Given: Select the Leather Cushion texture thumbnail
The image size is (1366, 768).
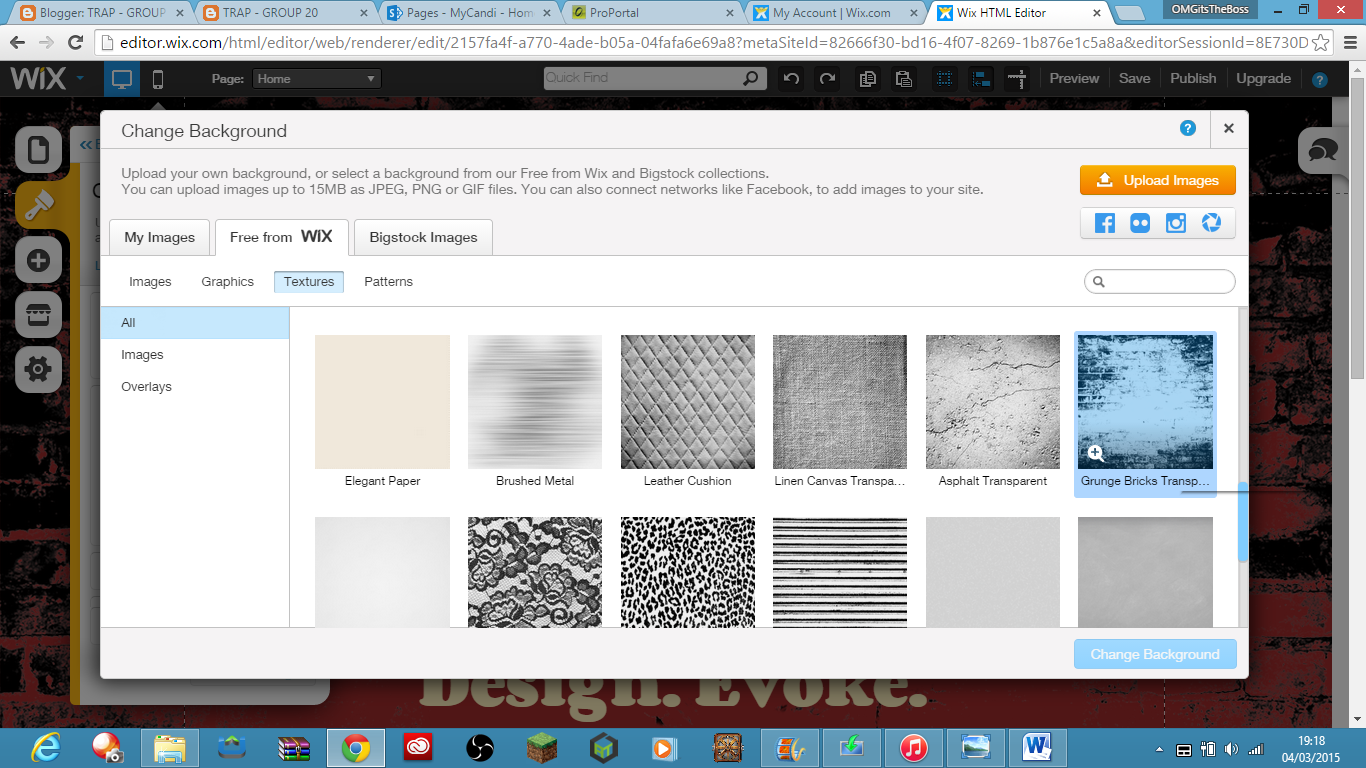Looking at the screenshot, I should [x=688, y=402].
